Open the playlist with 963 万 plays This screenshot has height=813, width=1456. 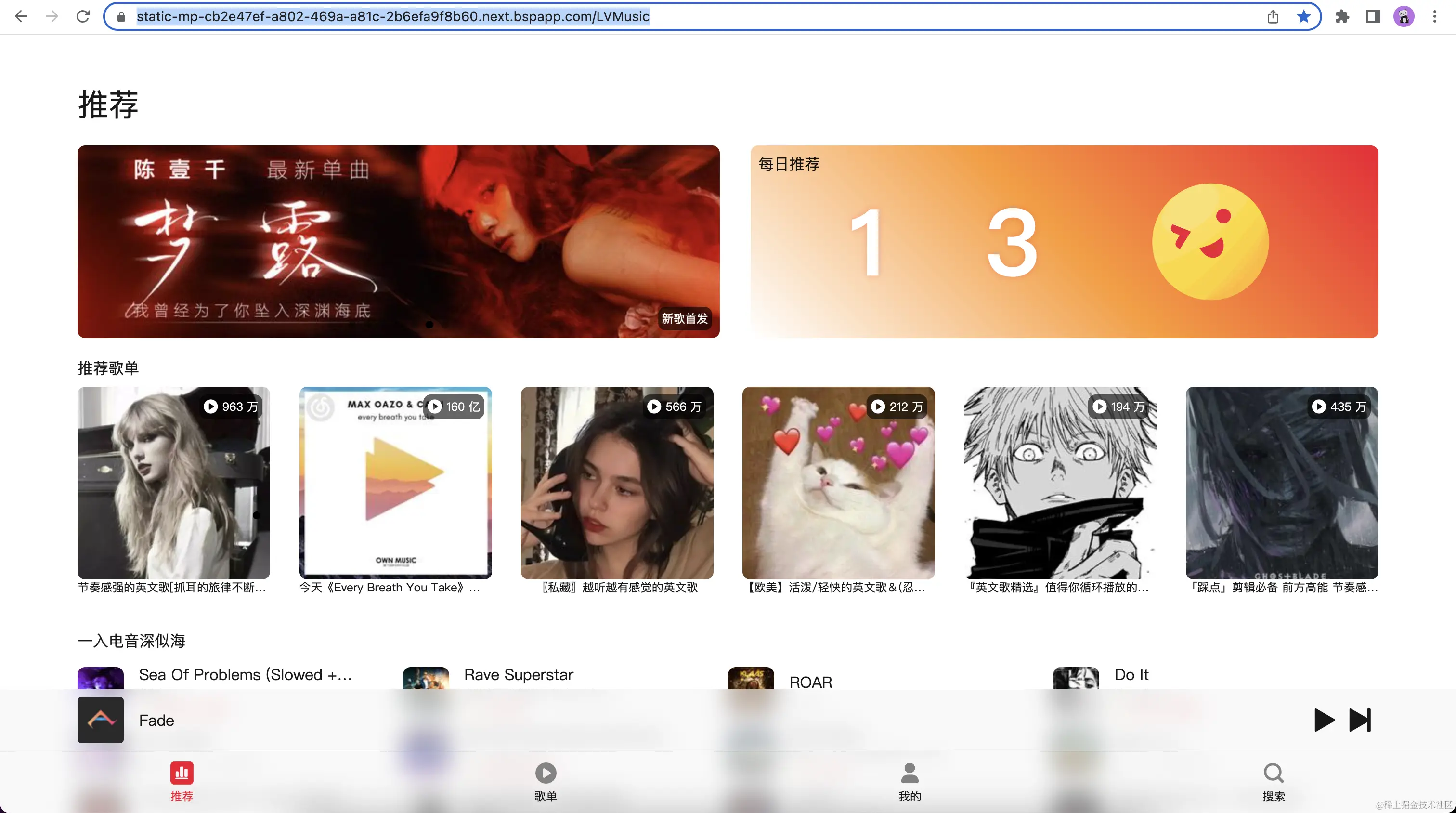click(x=173, y=482)
